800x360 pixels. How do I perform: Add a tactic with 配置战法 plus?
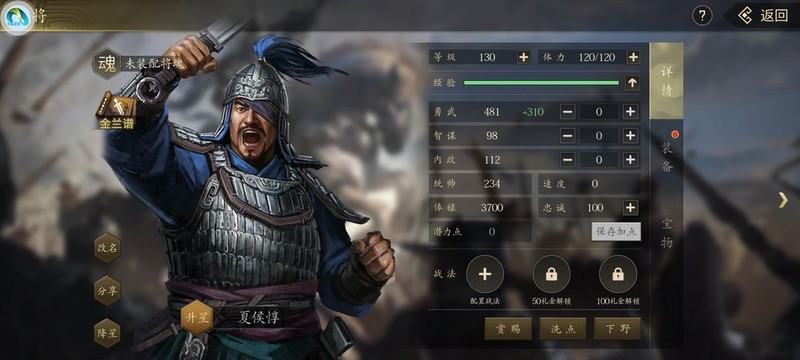485,274
